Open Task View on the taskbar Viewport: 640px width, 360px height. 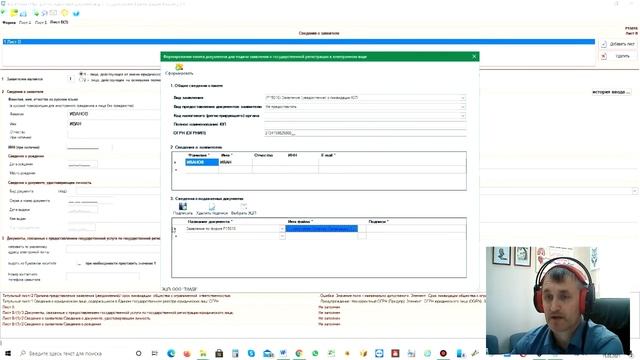click(155, 353)
